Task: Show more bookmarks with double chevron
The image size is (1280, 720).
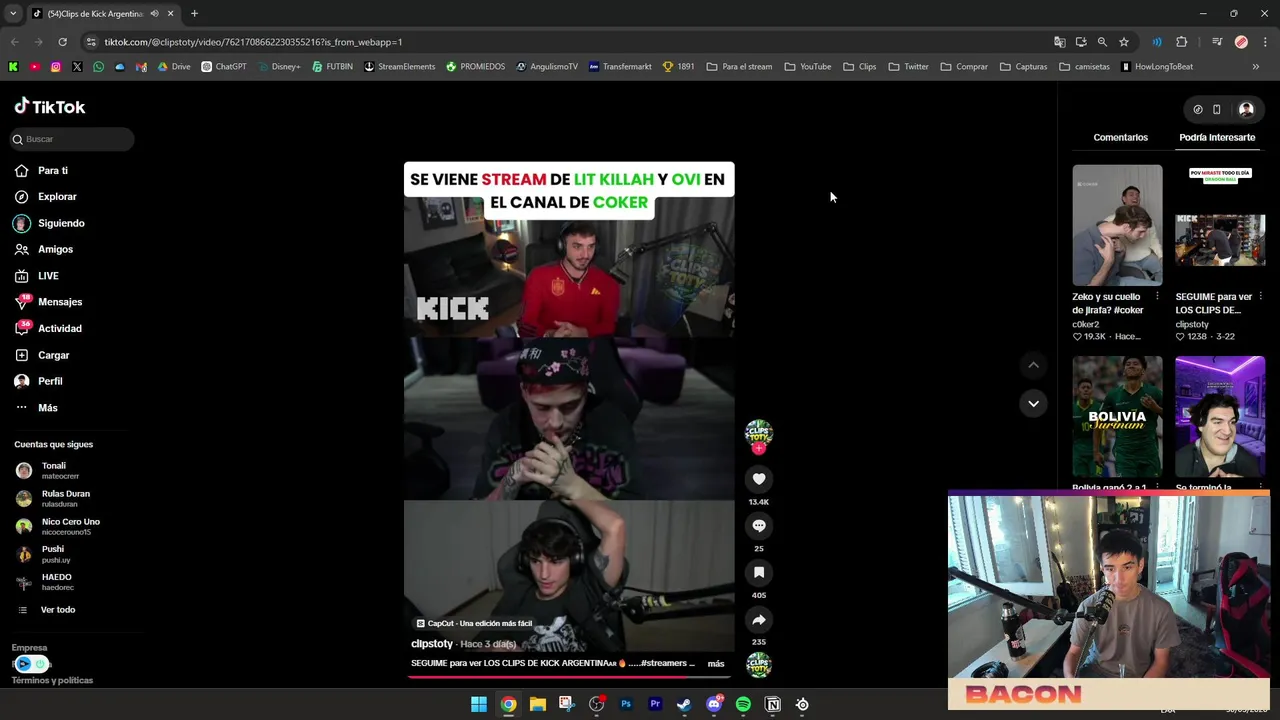Action: click(x=1256, y=67)
